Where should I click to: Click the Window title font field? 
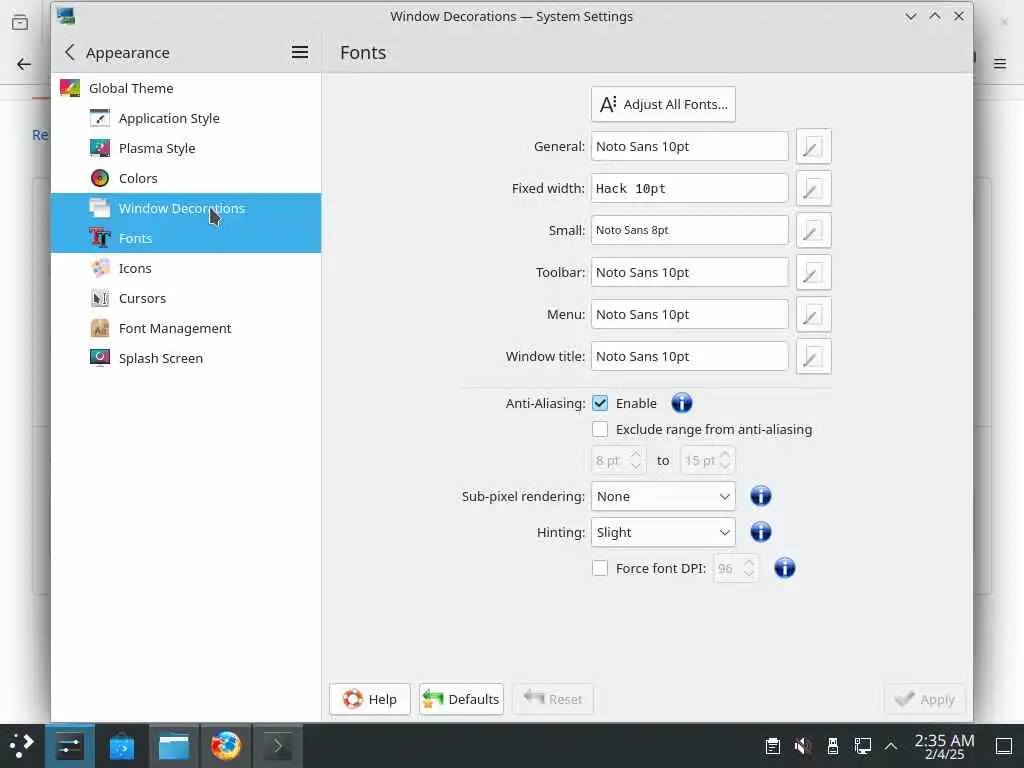tap(690, 357)
